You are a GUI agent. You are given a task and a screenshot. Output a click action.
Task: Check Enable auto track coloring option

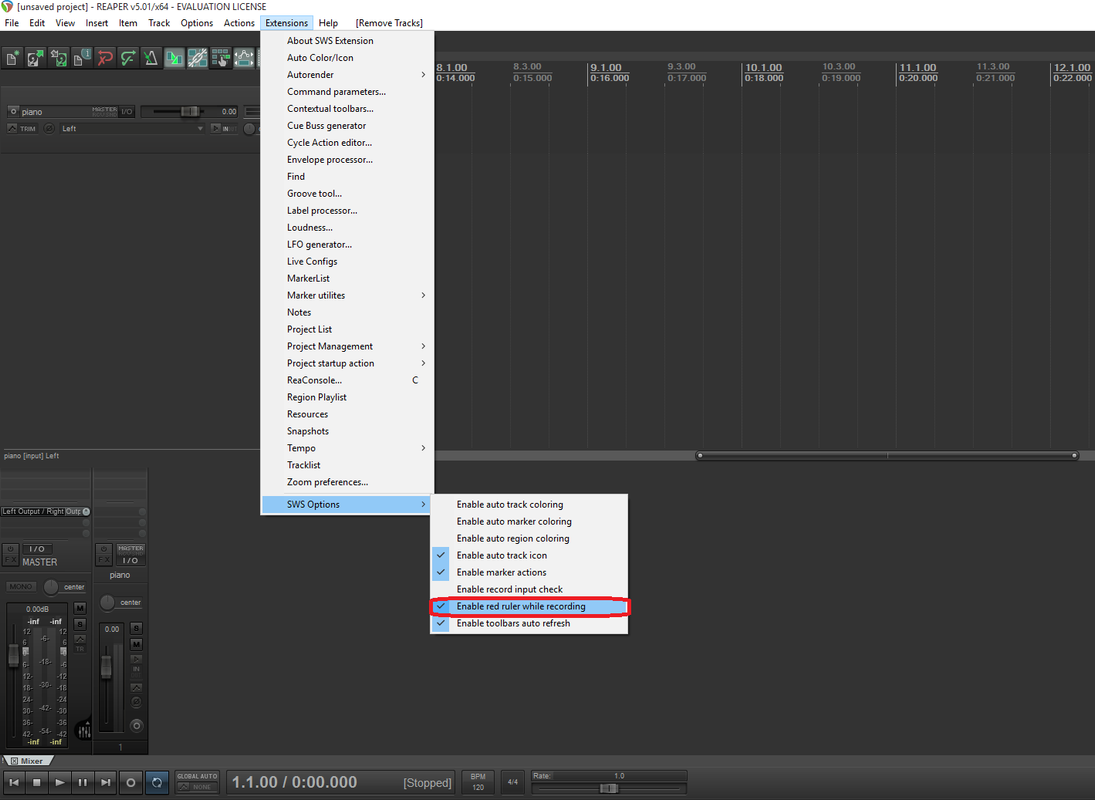[x=529, y=505]
